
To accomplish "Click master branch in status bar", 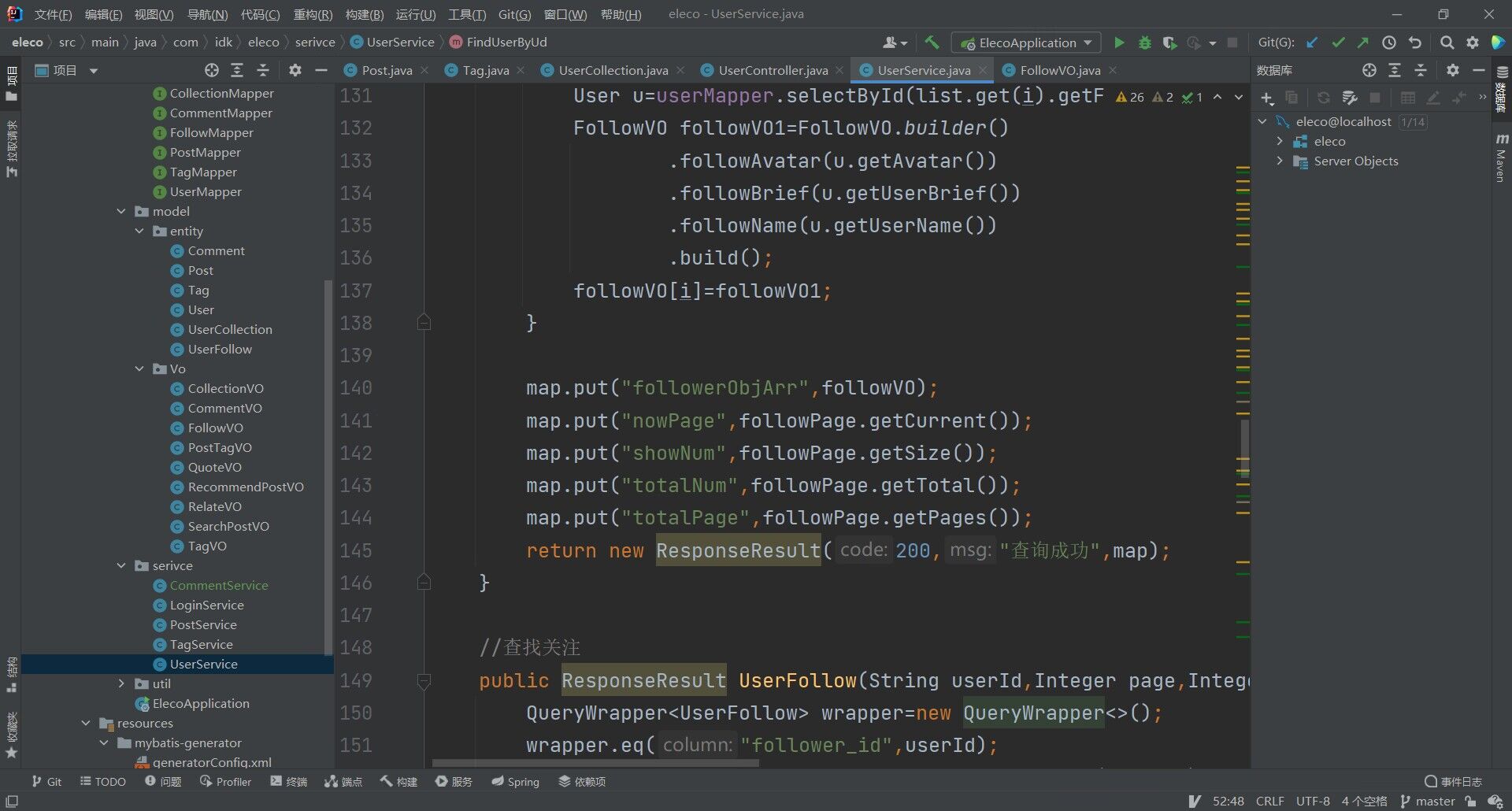I will click(x=1428, y=801).
